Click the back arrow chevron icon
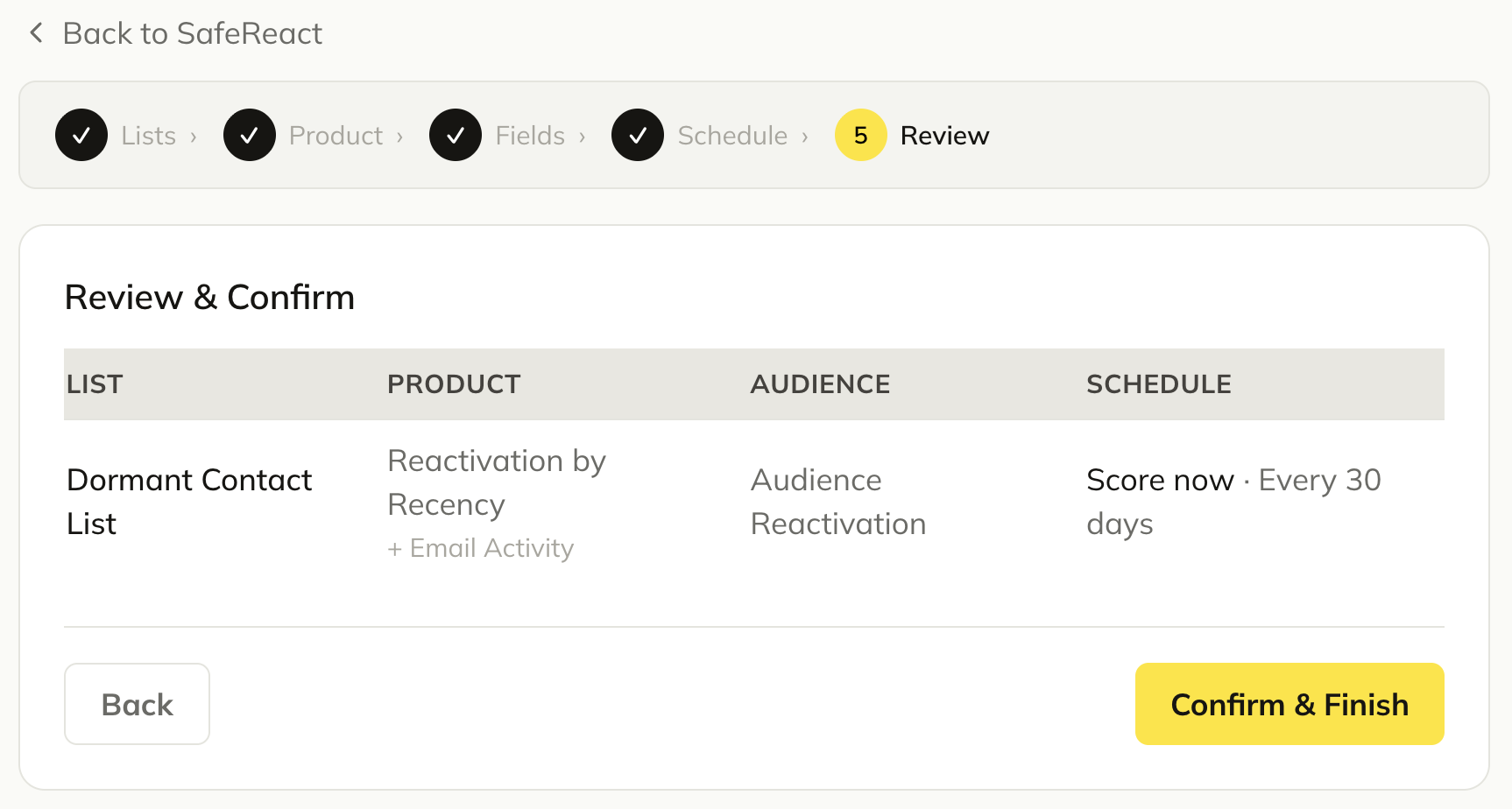 [37, 33]
